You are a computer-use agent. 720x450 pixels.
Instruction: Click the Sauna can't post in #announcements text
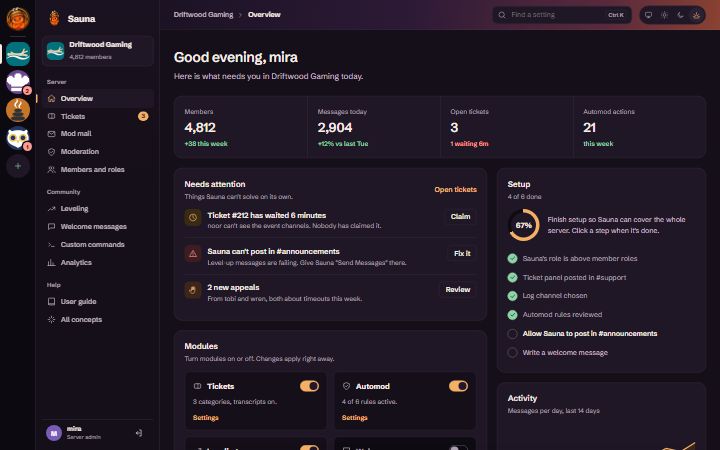pos(273,251)
